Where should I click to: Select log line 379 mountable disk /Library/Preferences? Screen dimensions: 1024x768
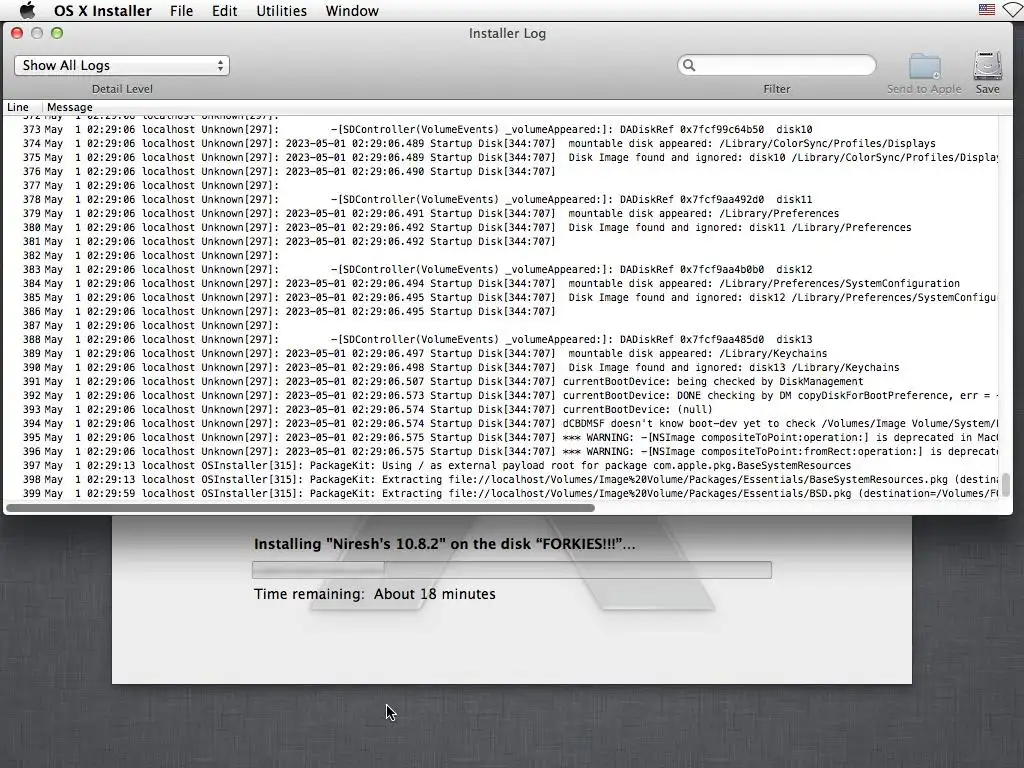[x=502, y=214]
